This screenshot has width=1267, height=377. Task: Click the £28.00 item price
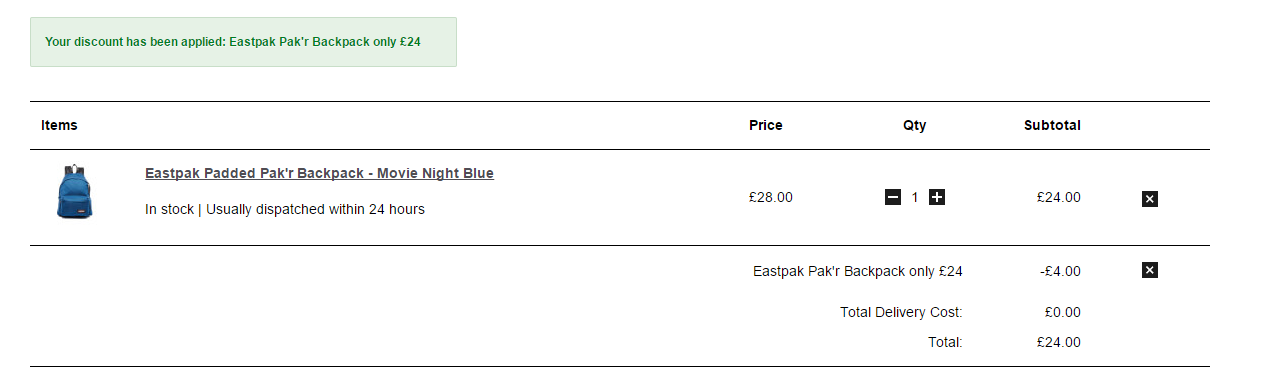point(771,197)
